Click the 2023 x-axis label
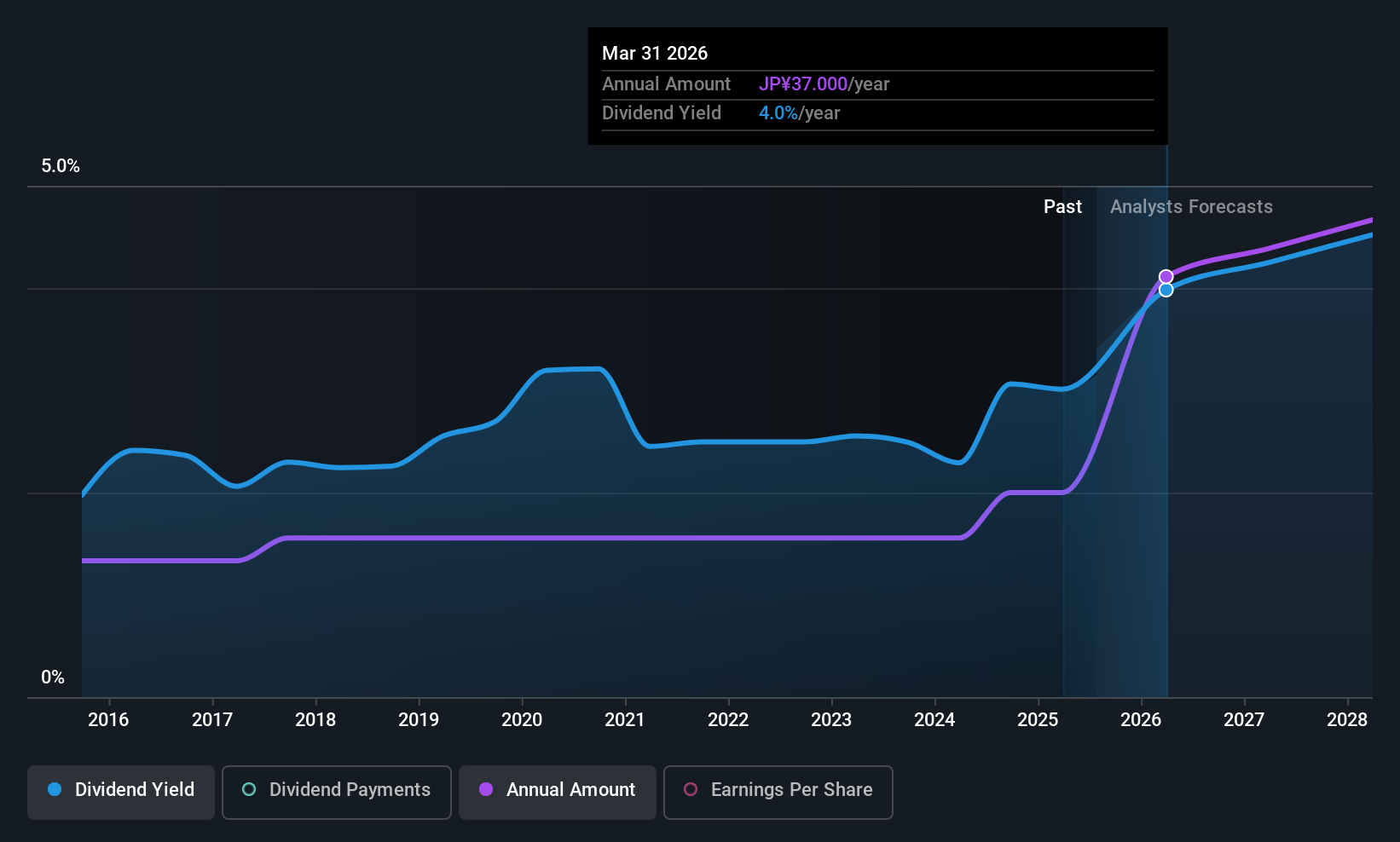1400x842 pixels. (831, 720)
